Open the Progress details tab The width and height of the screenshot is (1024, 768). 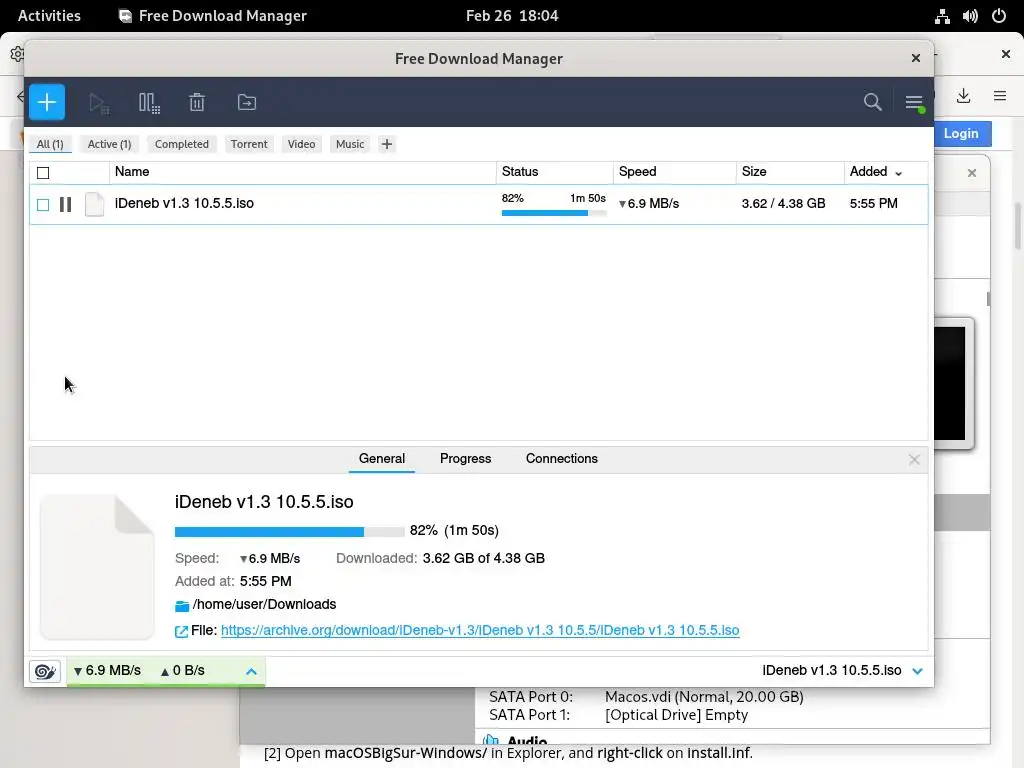(466, 458)
